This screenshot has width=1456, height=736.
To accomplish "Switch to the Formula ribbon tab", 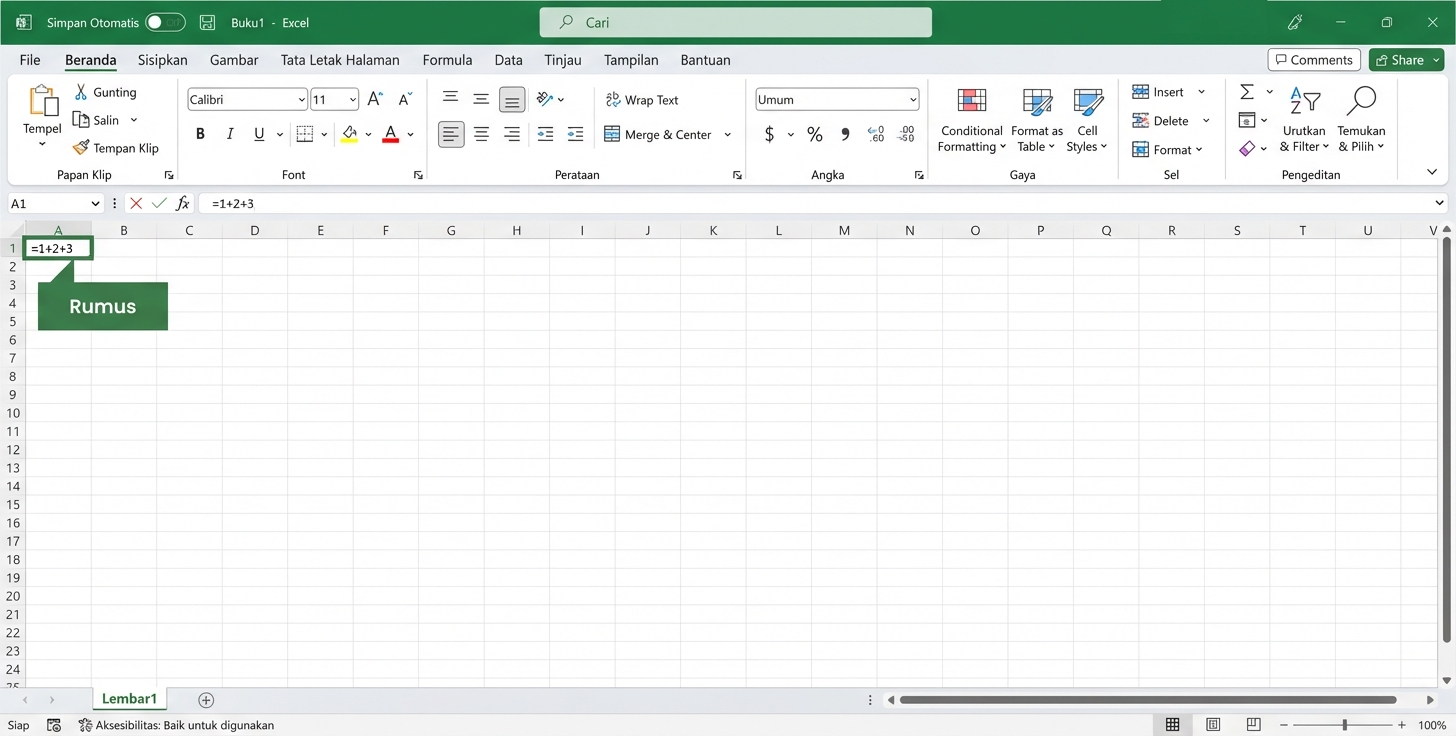I will point(447,60).
